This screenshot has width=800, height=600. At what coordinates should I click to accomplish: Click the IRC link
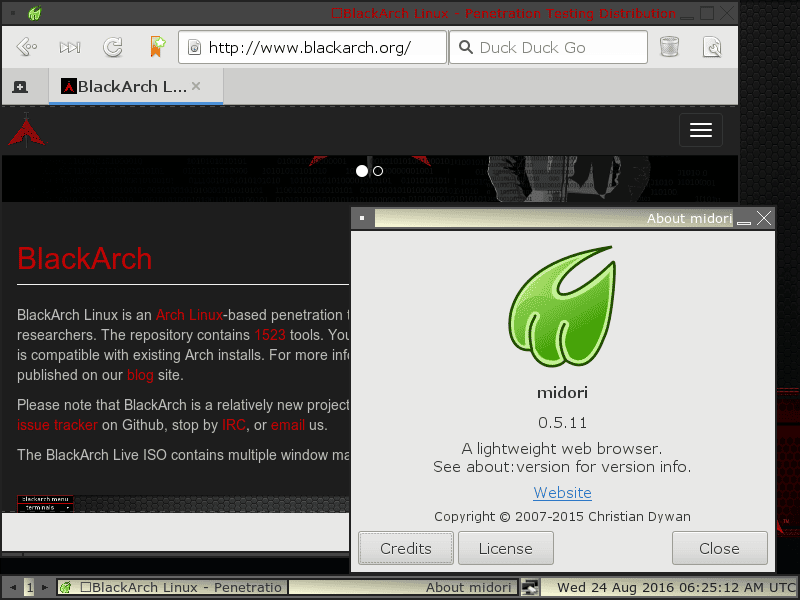(234, 425)
